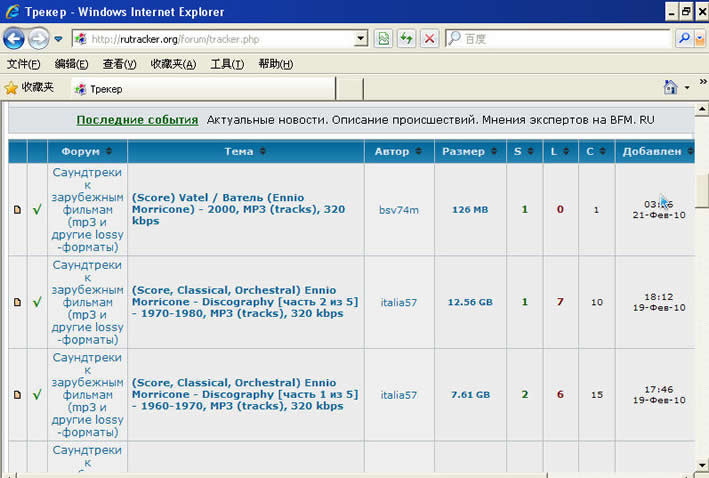Open Ennio Morricone Discography часть 1 из 5
This screenshot has height=478, width=709.
click(245, 394)
